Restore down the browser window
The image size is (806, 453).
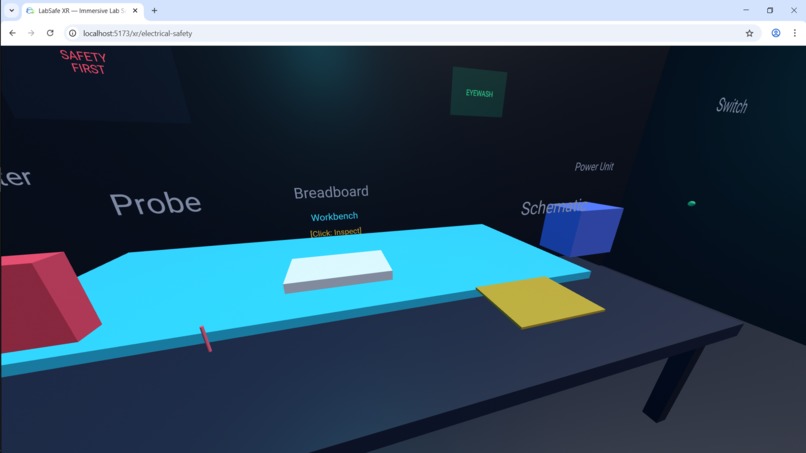coord(770,10)
